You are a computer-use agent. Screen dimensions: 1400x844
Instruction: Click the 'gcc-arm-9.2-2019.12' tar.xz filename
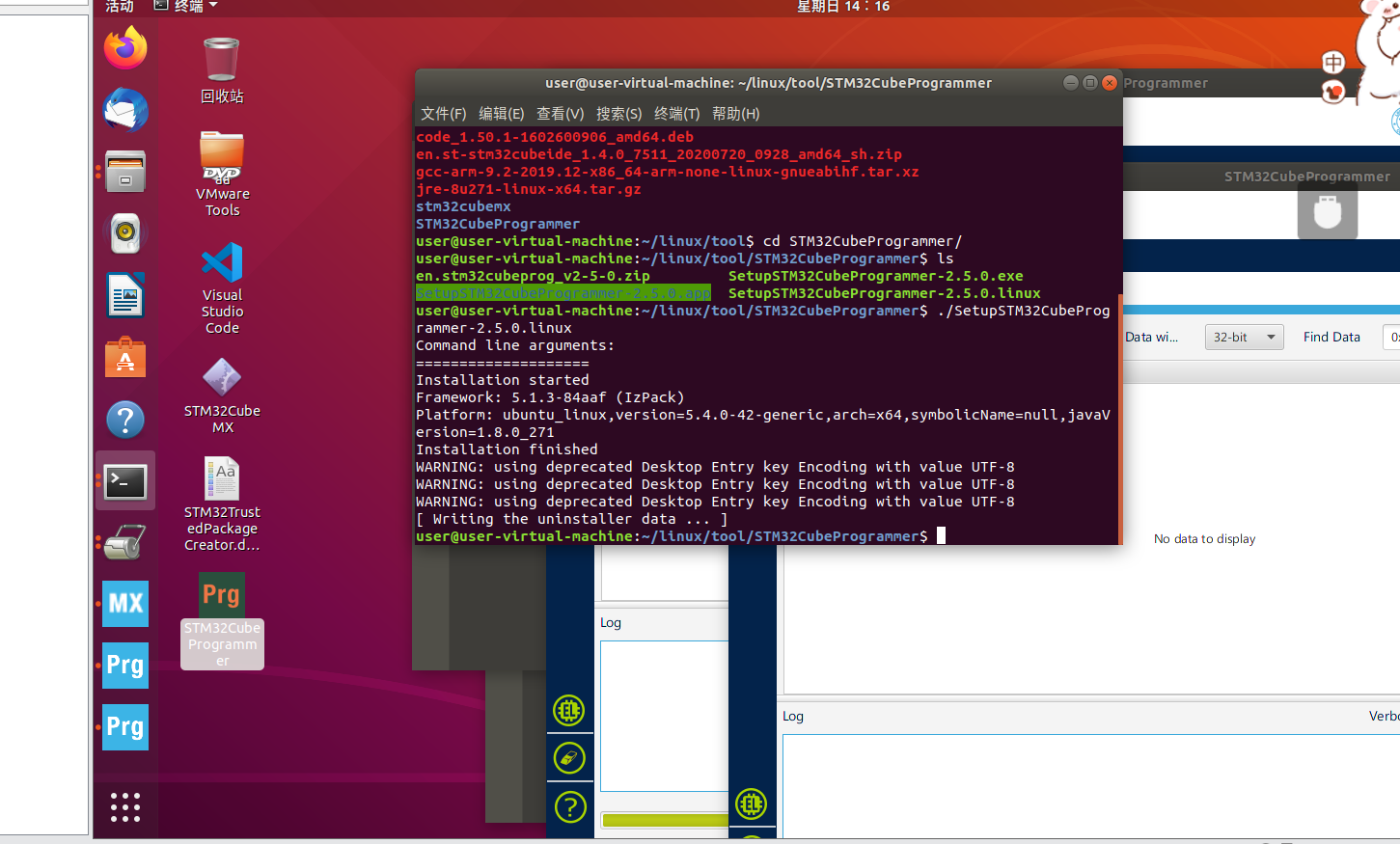coord(668,172)
